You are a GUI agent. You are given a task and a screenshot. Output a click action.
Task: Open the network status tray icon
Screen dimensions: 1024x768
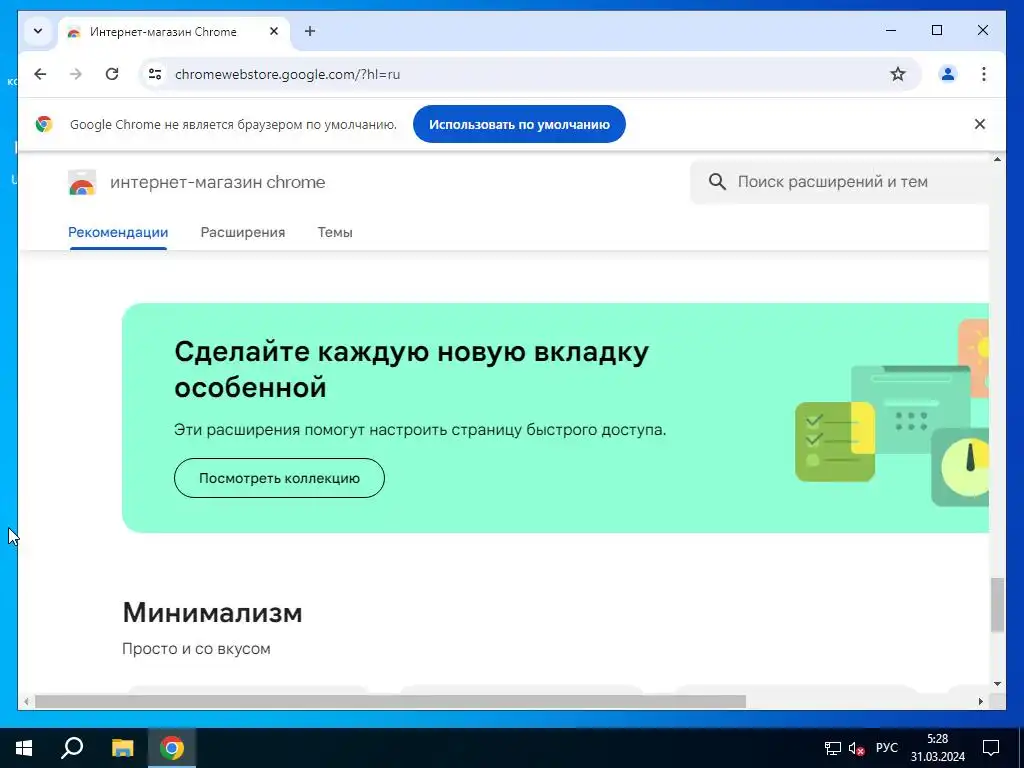[833, 748]
